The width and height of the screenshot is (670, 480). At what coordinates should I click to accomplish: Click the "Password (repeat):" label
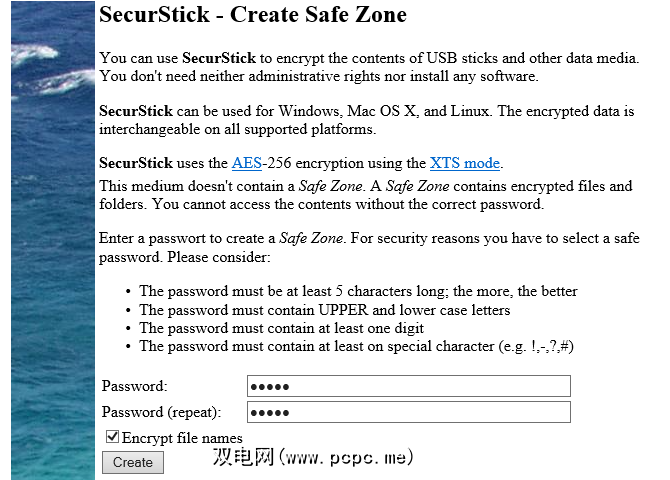click(x=161, y=412)
